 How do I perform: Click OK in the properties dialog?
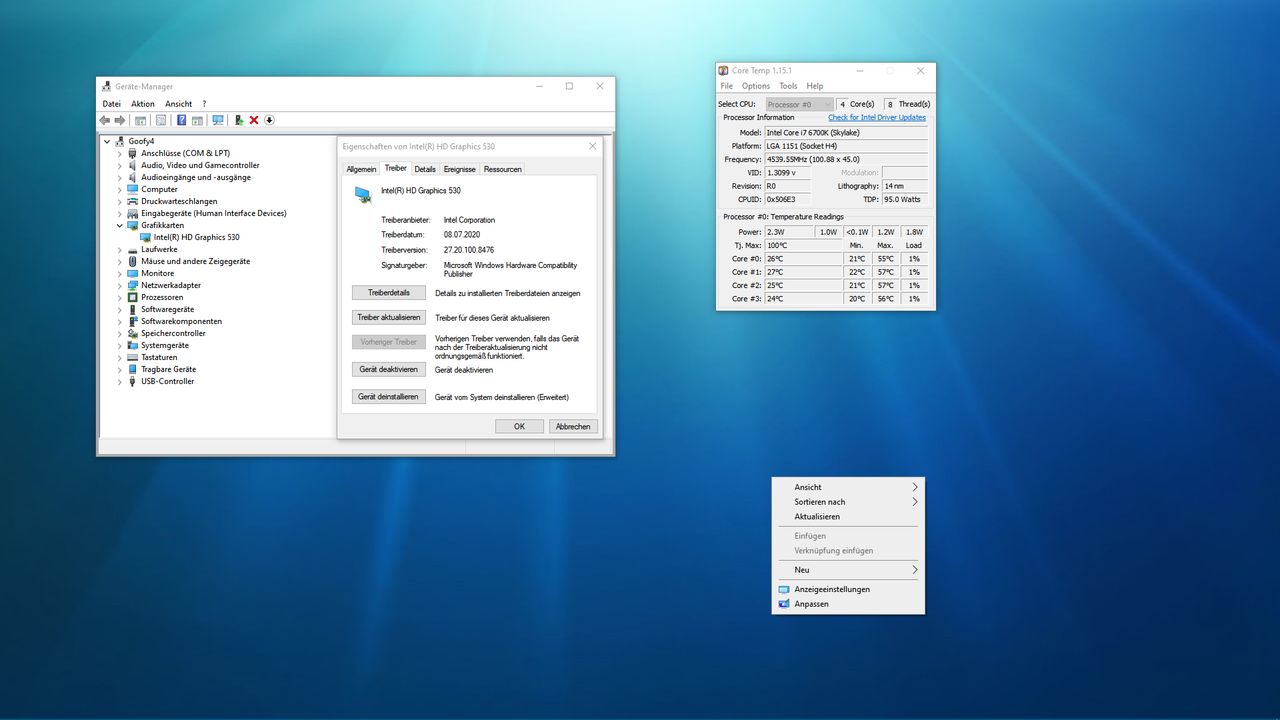tap(520, 426)
